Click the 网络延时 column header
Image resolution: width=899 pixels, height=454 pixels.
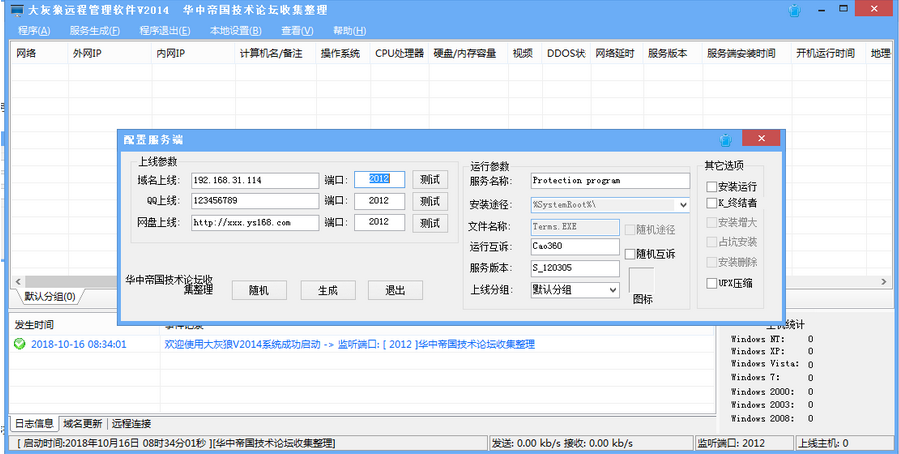(x=617, y=53)
